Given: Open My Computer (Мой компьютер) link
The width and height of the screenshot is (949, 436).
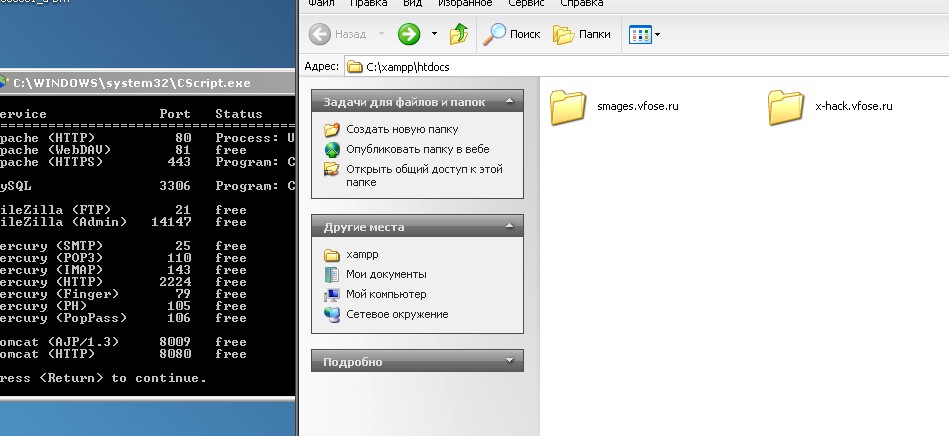Looking at the screenshot, I should pyautogui.click(x=386, y=294).
